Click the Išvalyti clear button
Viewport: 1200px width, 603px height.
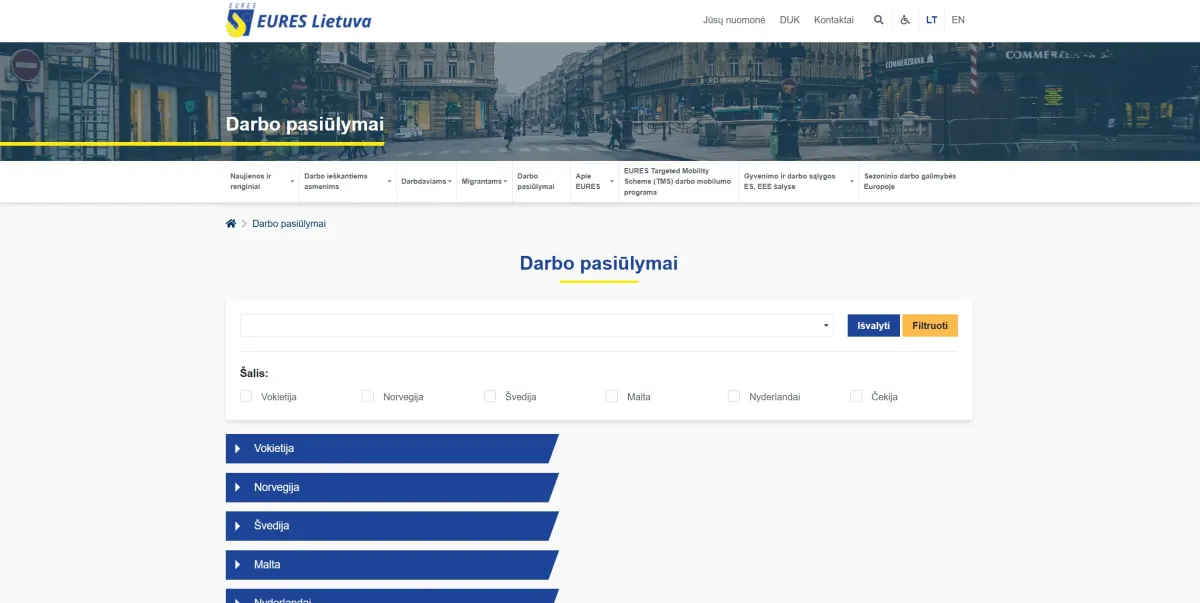coord(873,326)
